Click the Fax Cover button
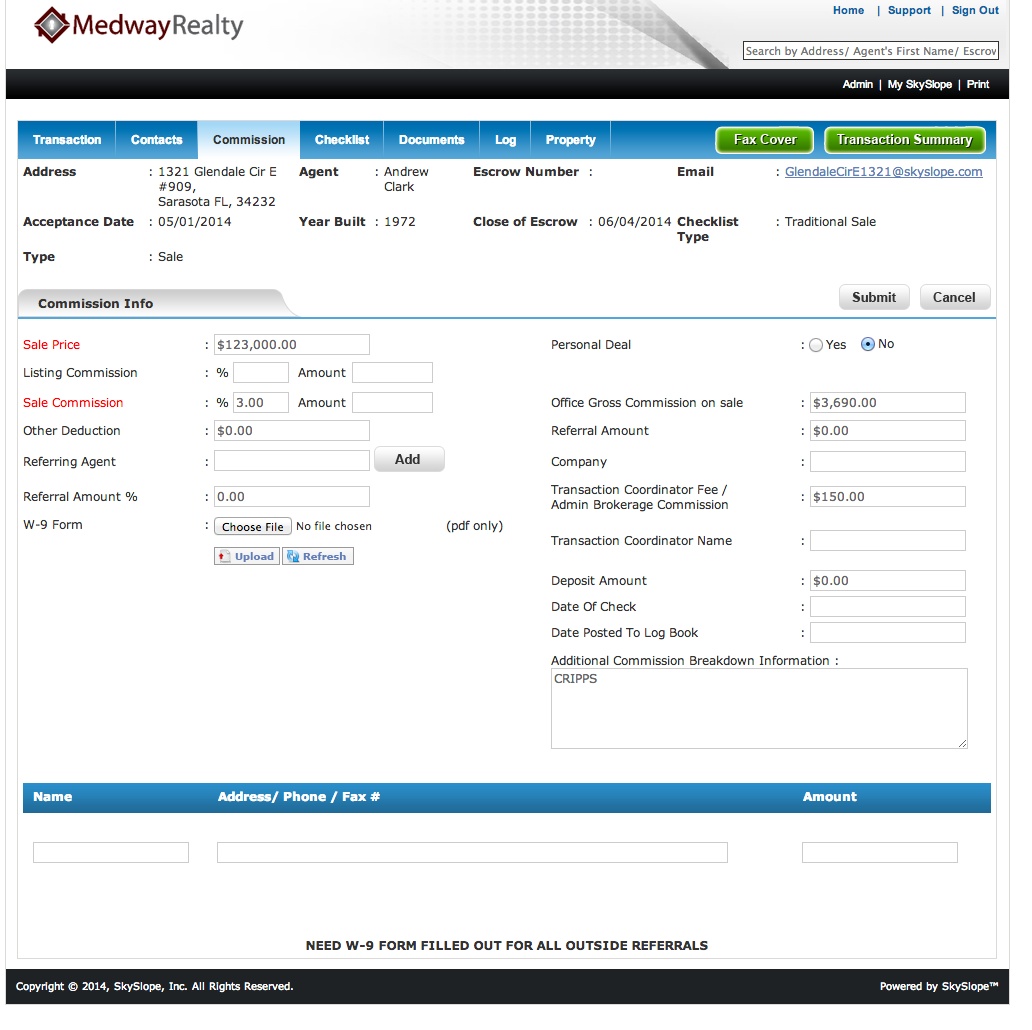The width and height of the screenshot is (1032, 1030). [765, 140]
